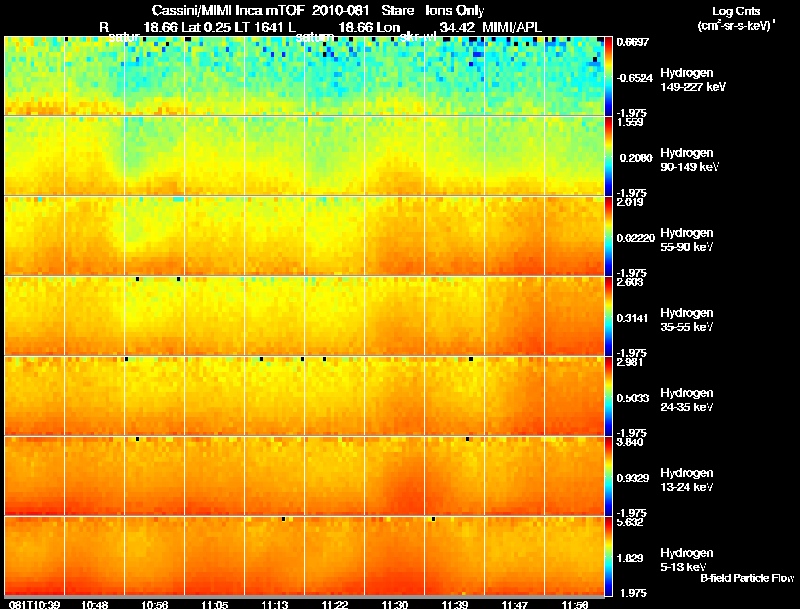The image size is (800, 609).
Task: Click the 'Hydrogen 5-13 keV' label
Action: 687,560
